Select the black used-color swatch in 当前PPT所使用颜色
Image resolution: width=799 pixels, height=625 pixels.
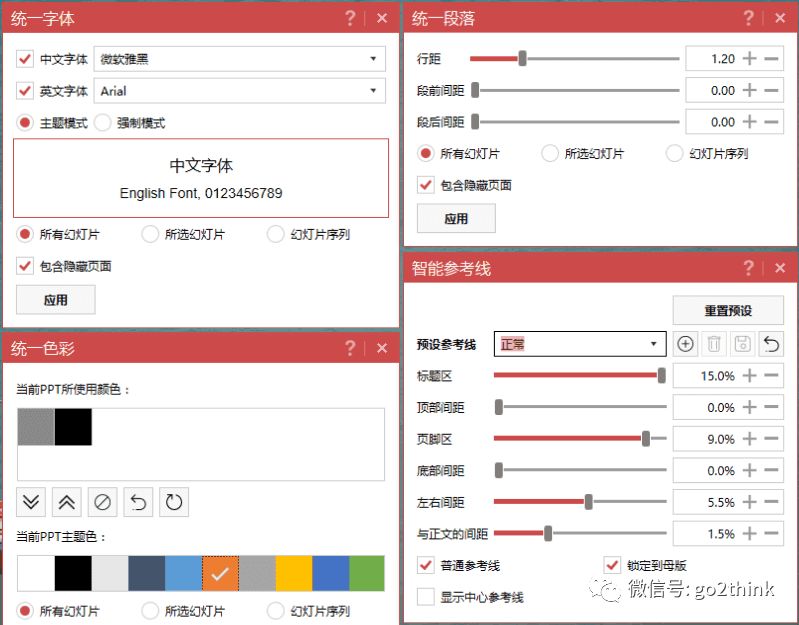pos(73,427)
